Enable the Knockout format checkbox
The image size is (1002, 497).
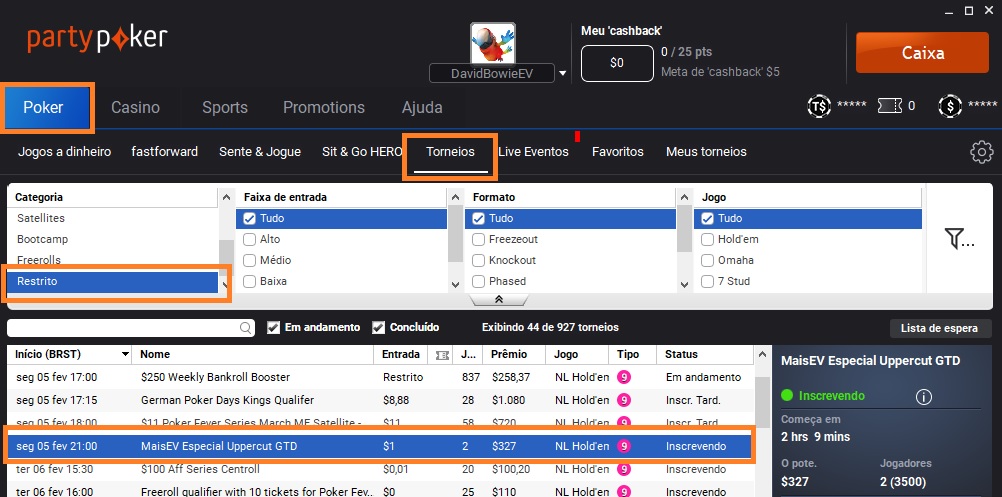click(478, 261)
